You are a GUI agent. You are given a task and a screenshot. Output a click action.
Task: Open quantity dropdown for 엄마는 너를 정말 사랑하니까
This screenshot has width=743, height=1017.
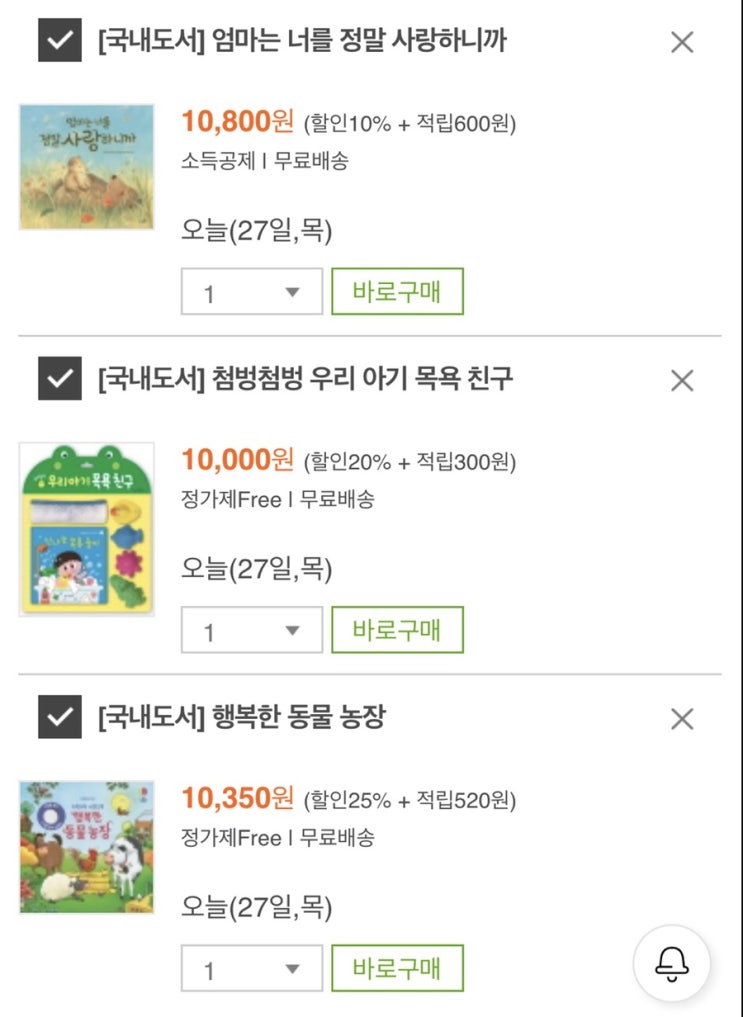pyautogui.click(x=252, y=292)
